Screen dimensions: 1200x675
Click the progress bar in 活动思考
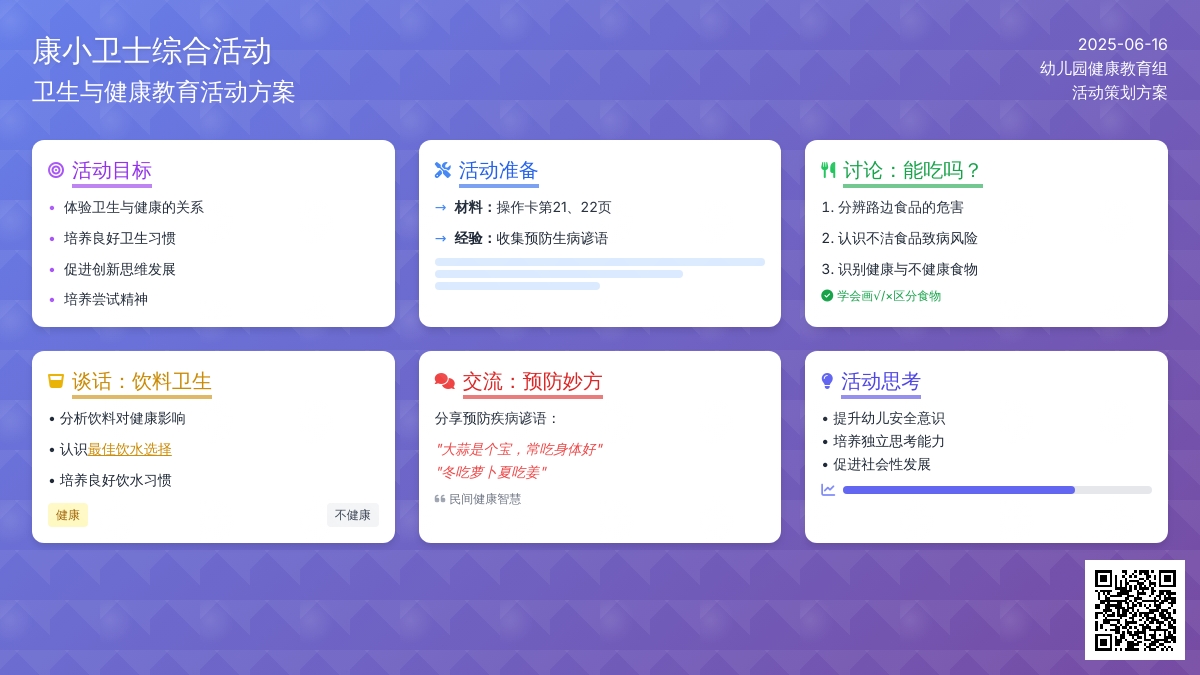(x=997, y=490)
